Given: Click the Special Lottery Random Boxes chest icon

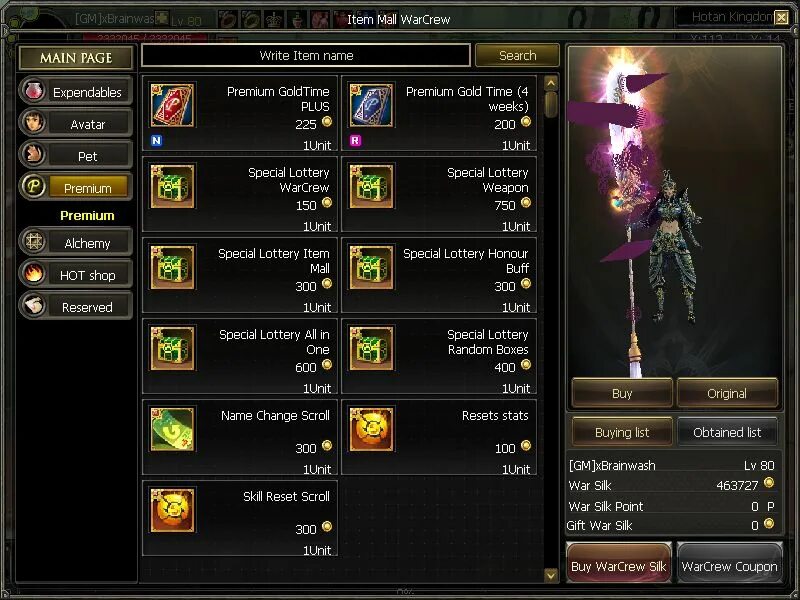Looking at the screenshot, I should (x=371, y=348).
